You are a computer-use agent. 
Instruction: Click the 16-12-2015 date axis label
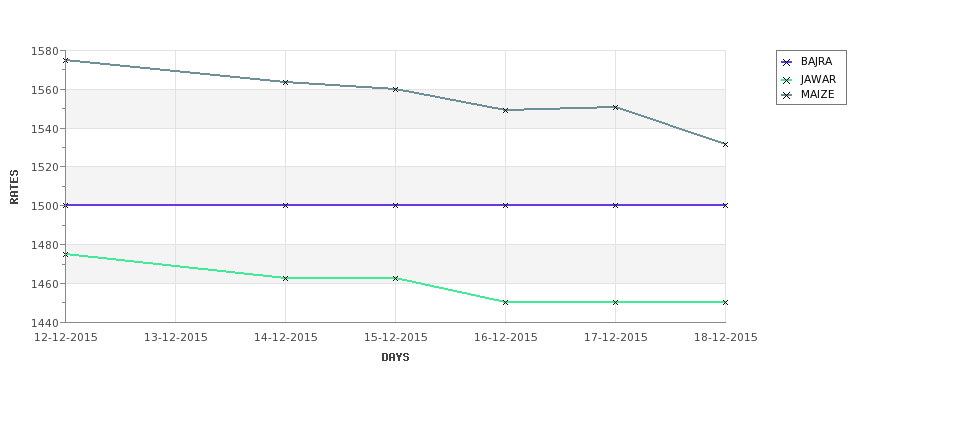click(x=506, y=338)
